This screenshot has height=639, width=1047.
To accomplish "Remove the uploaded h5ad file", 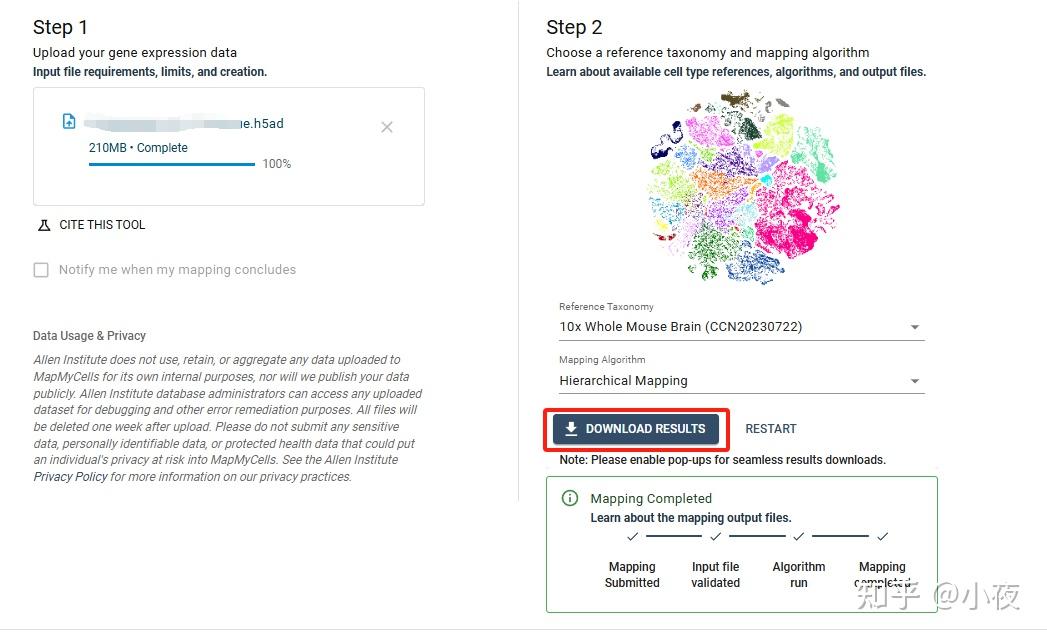I will pyautogui.click(x=387, y=127).
